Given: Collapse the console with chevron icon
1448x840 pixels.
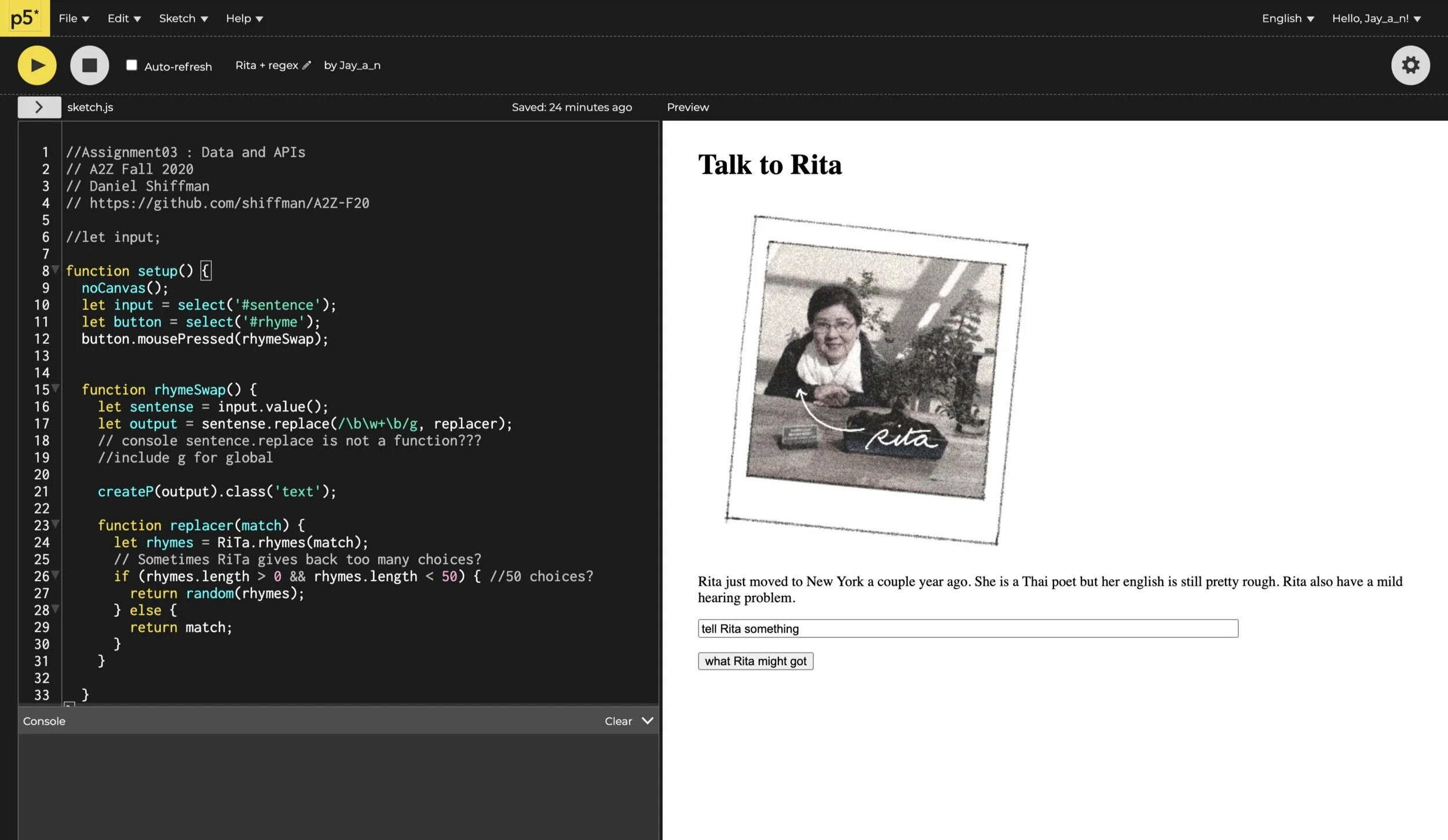Looking at the screenshot, I should click(x=648, y=721).
